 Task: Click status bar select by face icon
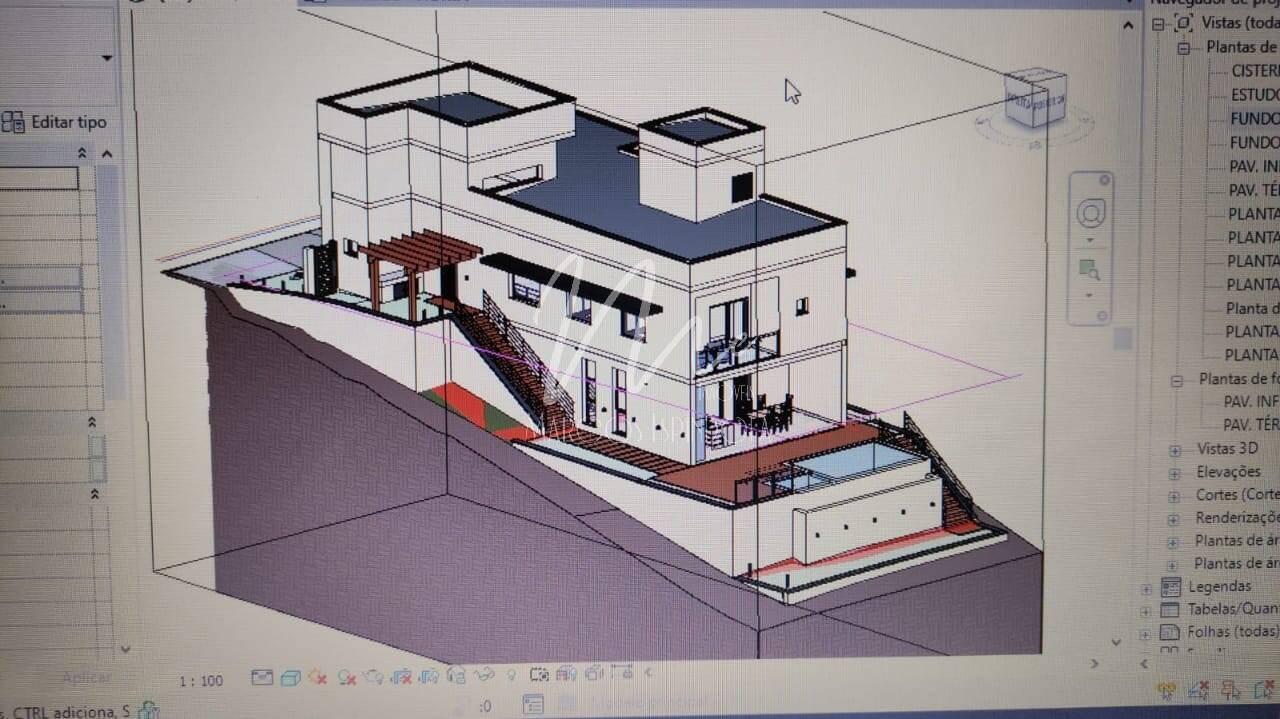[1263, 690]
